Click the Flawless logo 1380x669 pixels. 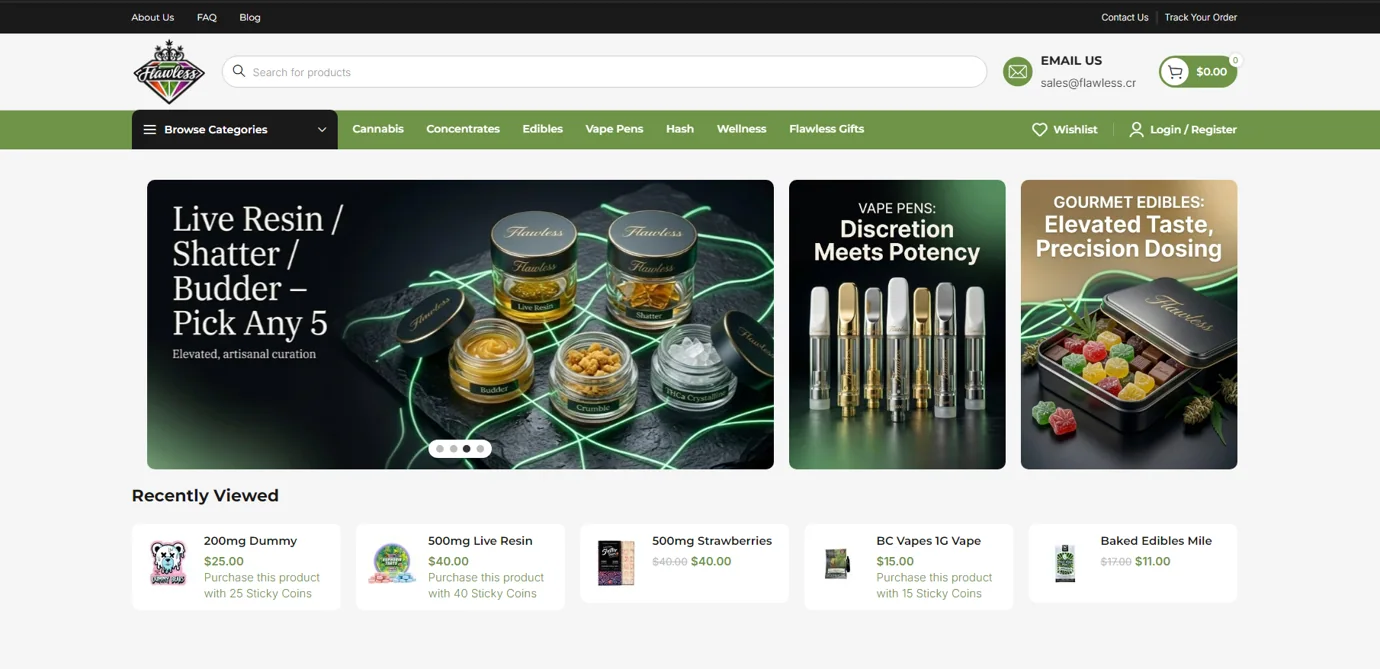(x=169, y=72)
